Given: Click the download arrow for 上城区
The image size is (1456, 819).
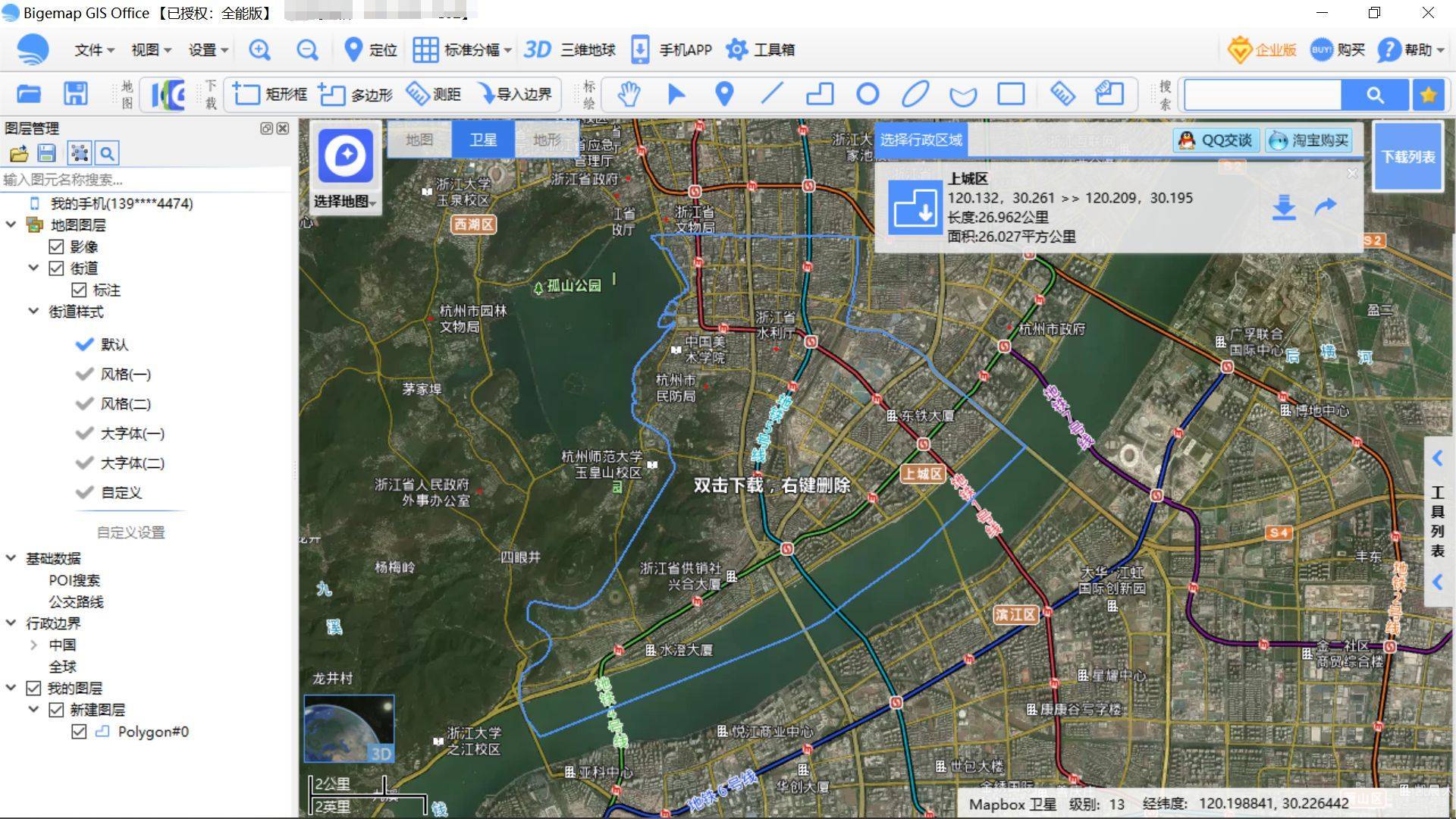Looking at the screenshot, I should (1283, 206).
